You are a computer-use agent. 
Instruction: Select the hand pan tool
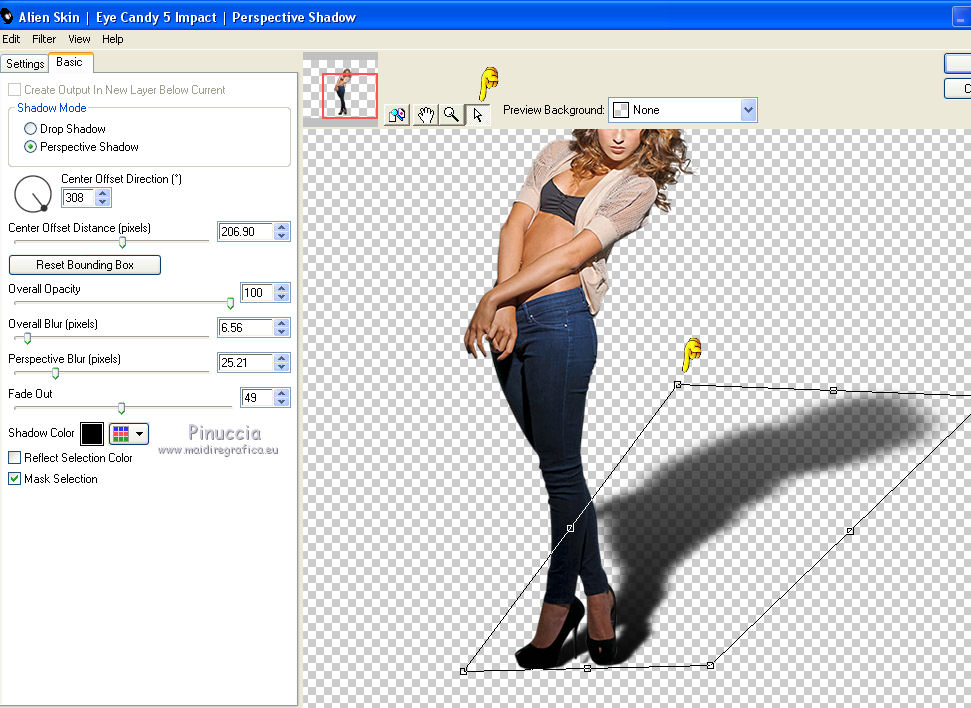(x=425, y=115)
